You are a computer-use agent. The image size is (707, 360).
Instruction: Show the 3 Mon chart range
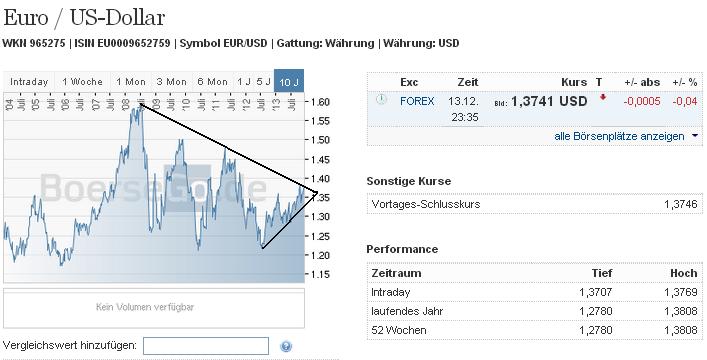(x=171, y=82)
